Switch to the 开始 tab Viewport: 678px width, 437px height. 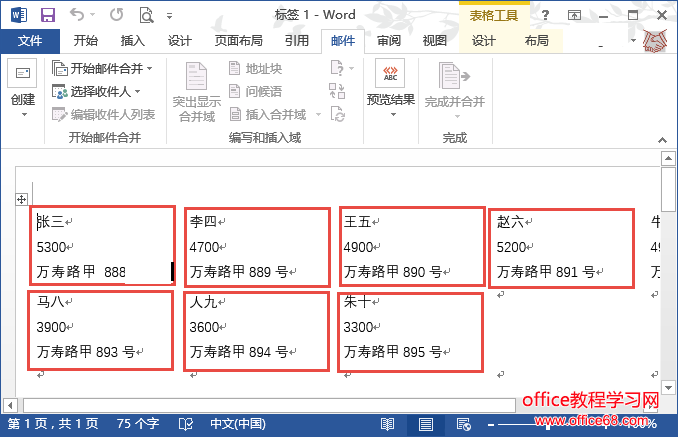[86, 41]
